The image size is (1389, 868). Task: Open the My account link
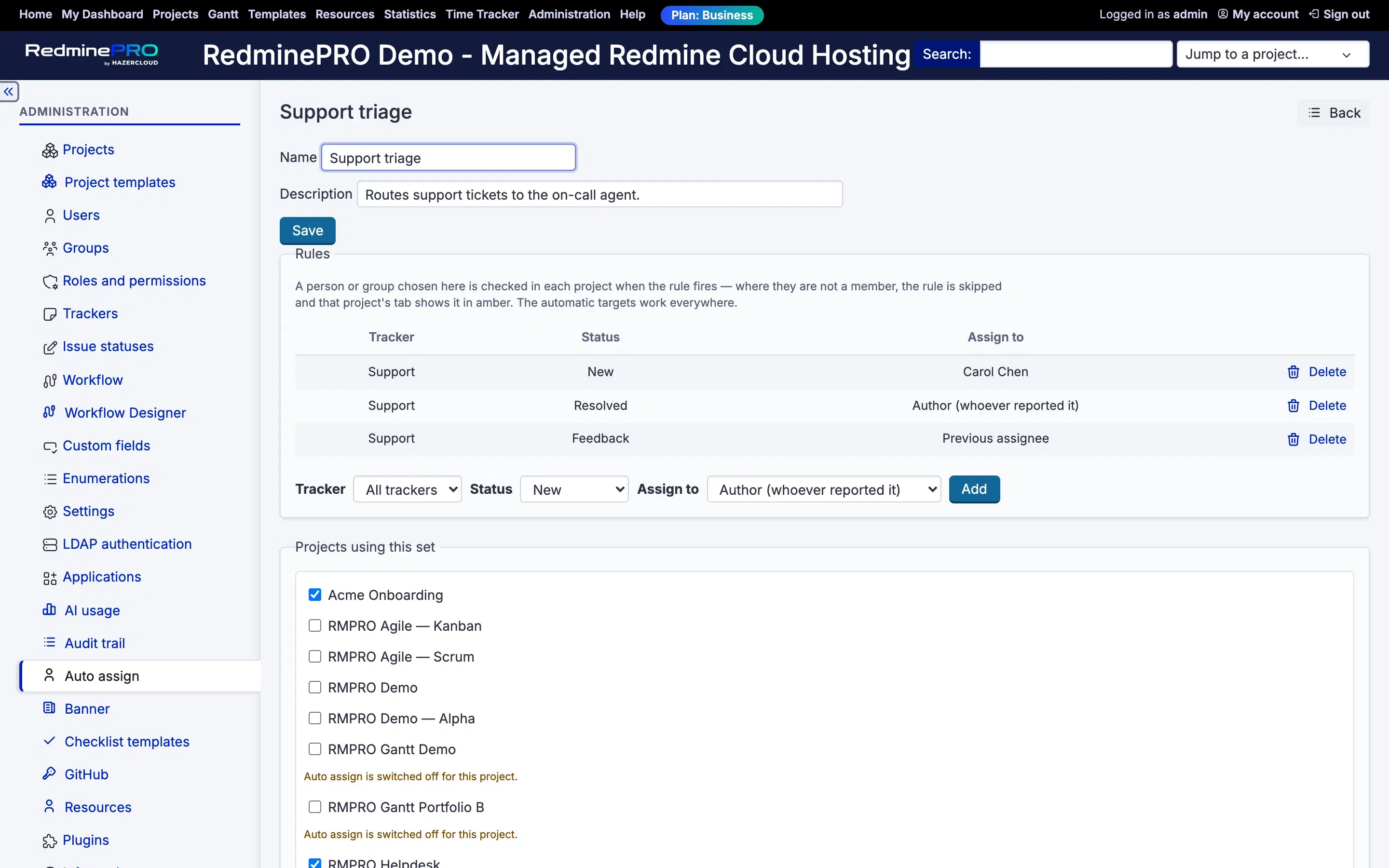(1258, 14)
